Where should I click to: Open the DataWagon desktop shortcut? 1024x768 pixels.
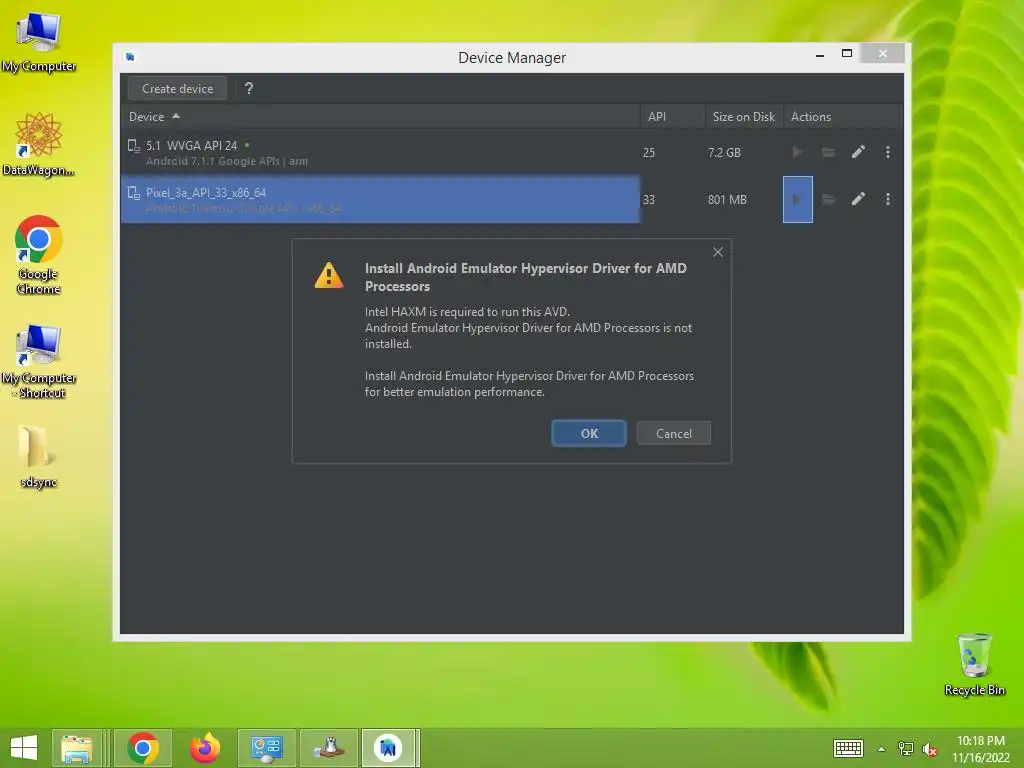tap(39, 144)
